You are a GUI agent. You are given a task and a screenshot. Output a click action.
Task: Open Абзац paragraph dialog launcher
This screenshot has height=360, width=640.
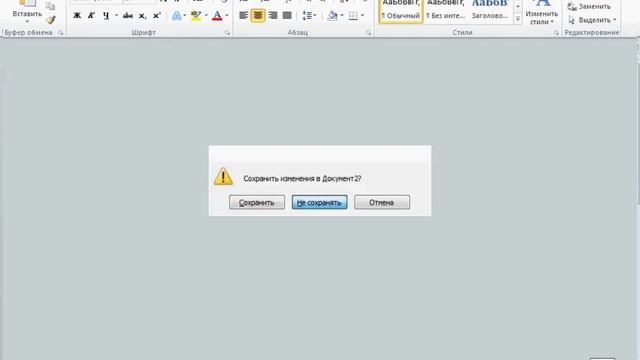(369, 33)
